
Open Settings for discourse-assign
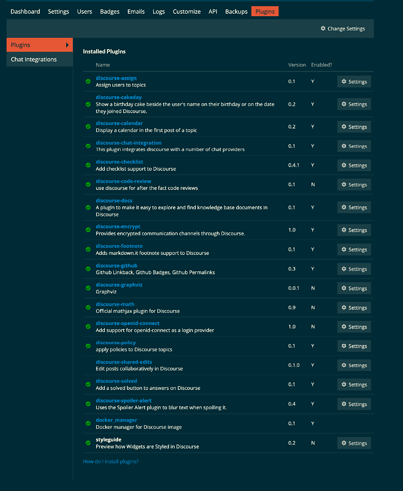click(354, 82)
